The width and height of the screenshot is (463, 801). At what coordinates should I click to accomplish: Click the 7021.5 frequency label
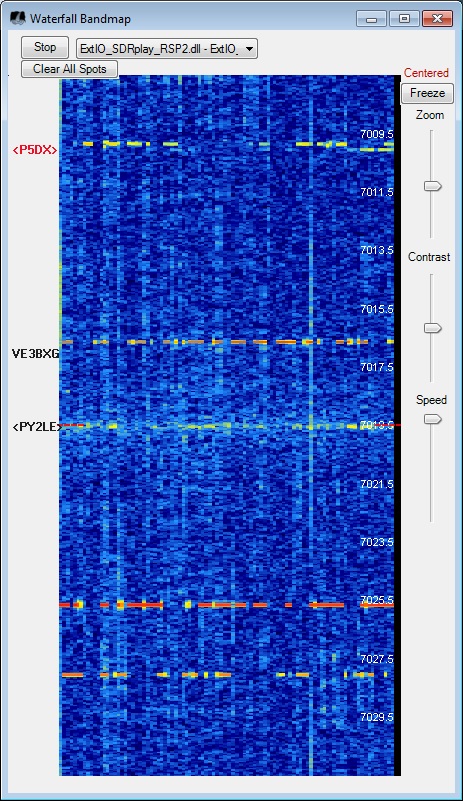click(377, 484)
